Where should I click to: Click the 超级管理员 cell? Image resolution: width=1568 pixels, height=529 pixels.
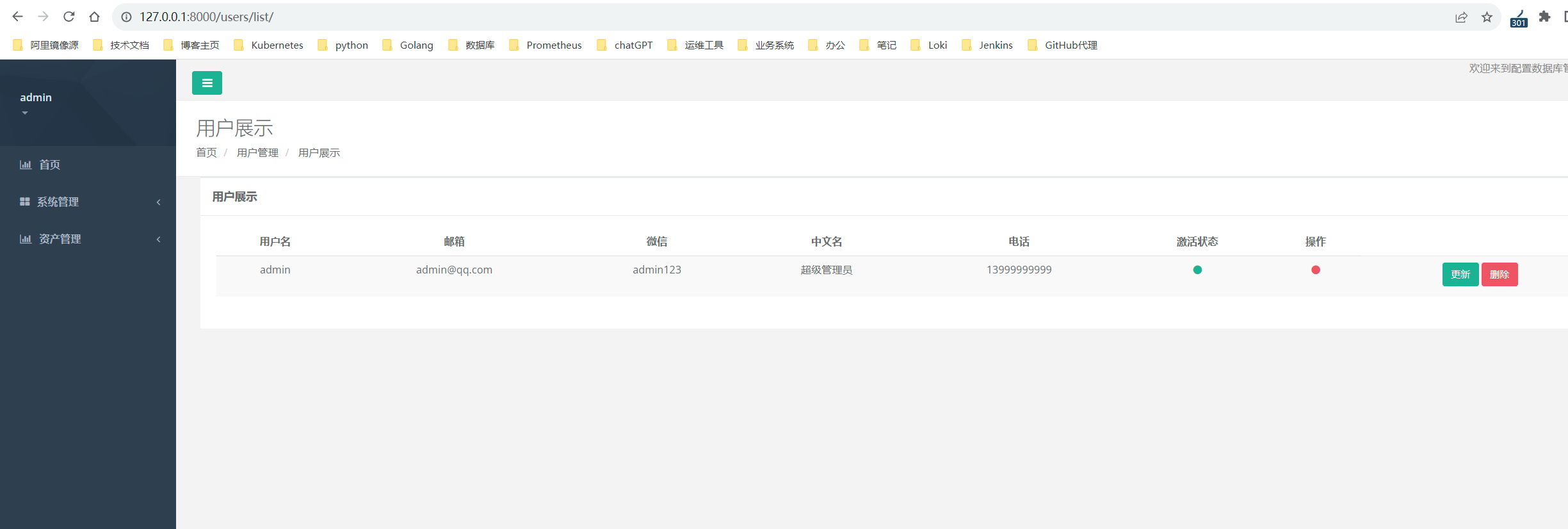[x=827, y=270]
